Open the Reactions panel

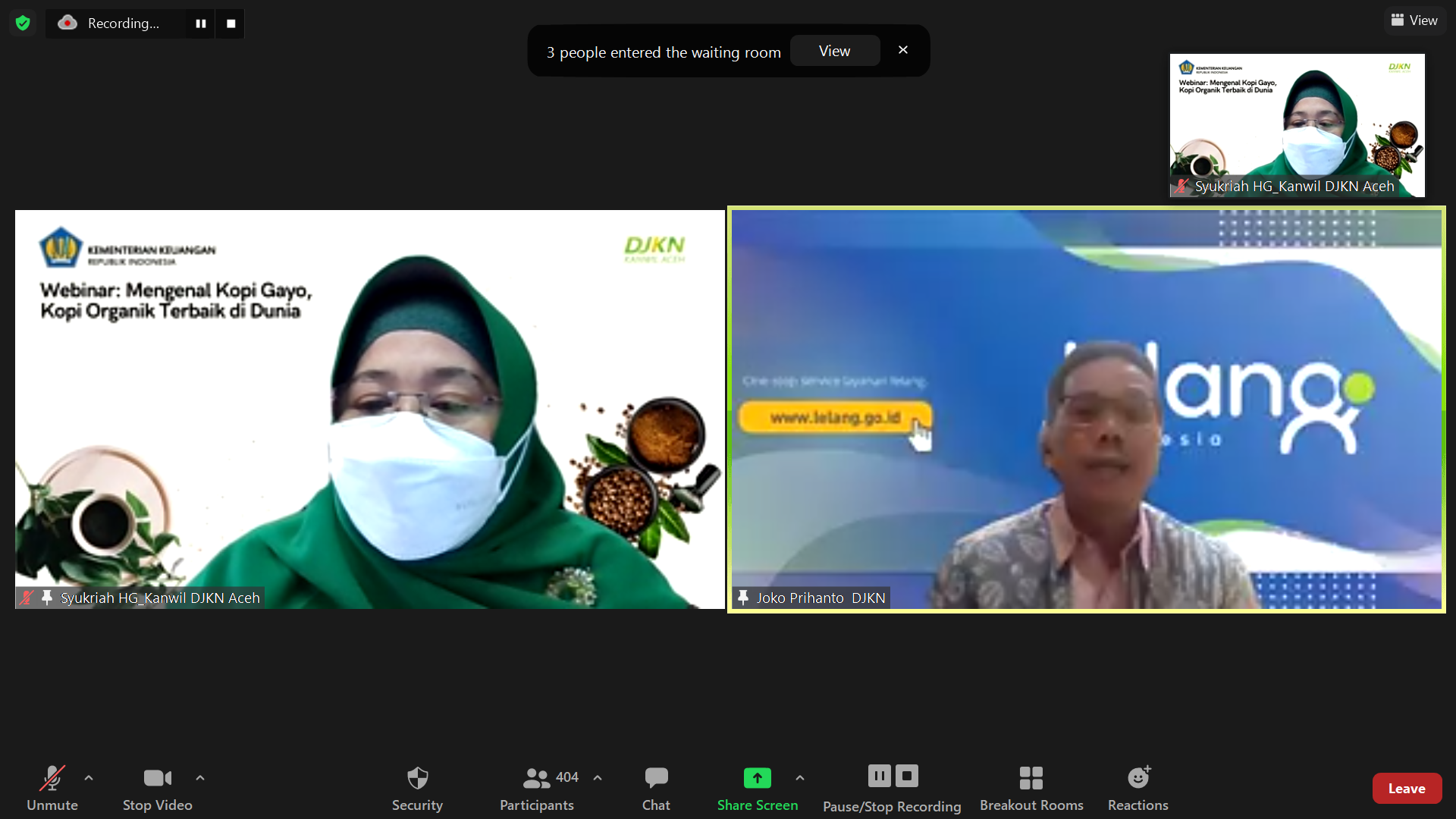(1137, 787)
